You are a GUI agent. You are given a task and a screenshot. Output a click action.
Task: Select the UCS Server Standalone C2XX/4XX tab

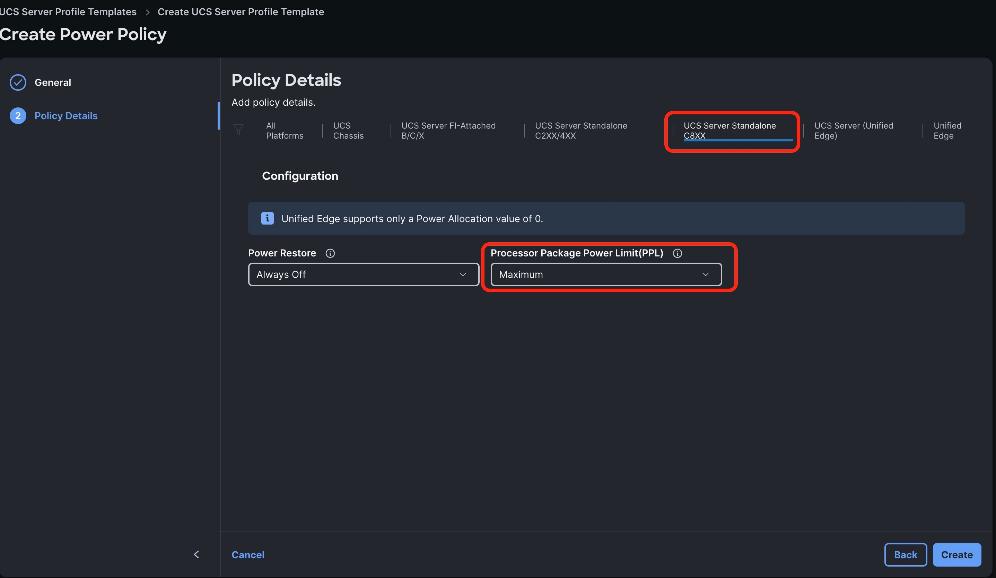pyautogui.click(x=581, y=131)
